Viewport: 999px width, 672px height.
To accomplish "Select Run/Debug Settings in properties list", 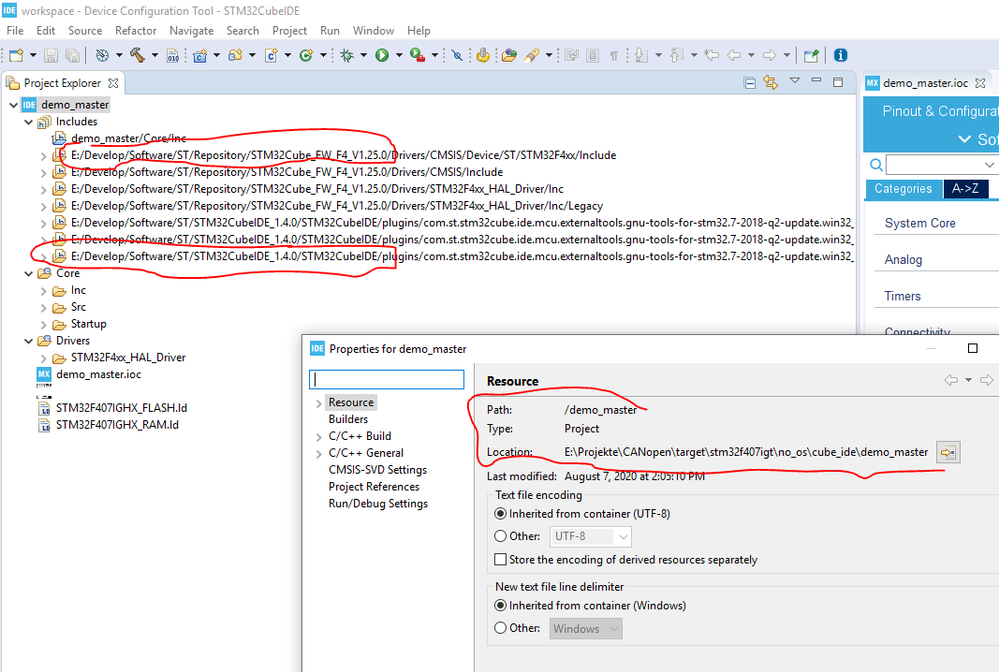I will click(378, 503).
